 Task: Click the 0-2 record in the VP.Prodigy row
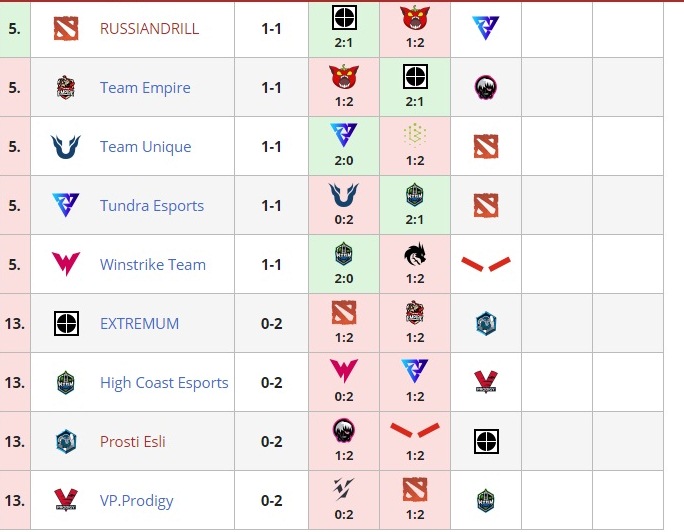coord(271,501)
